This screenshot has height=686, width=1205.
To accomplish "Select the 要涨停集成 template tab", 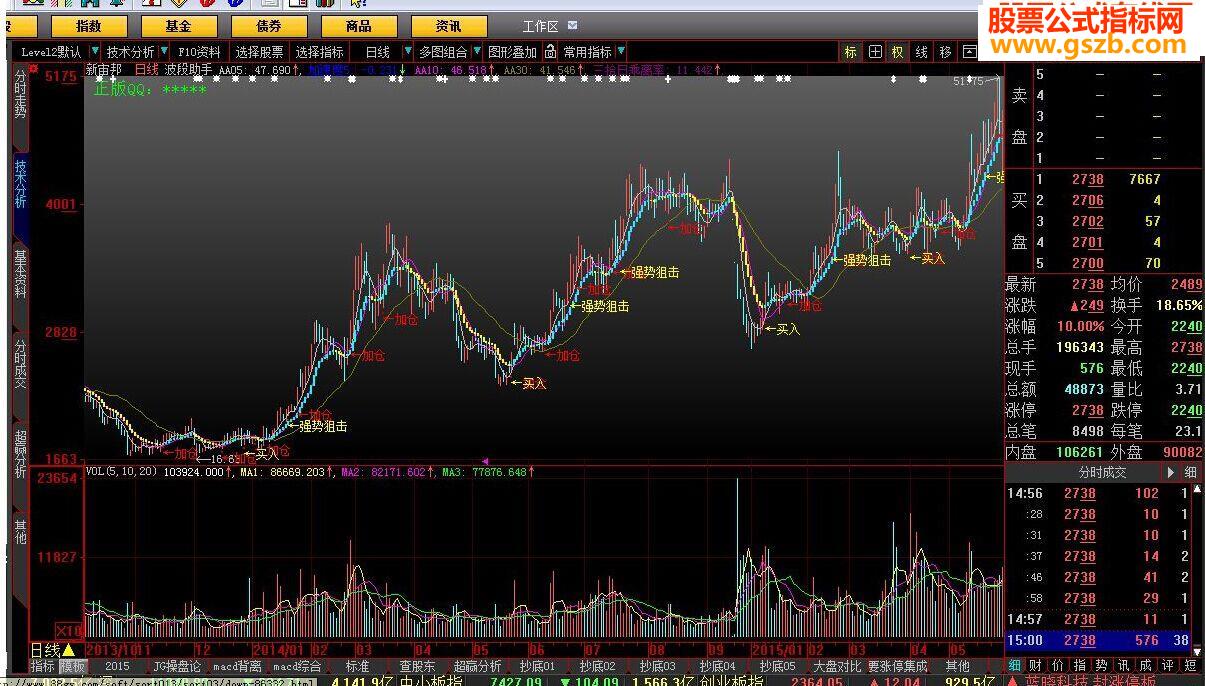I will 897,666.
